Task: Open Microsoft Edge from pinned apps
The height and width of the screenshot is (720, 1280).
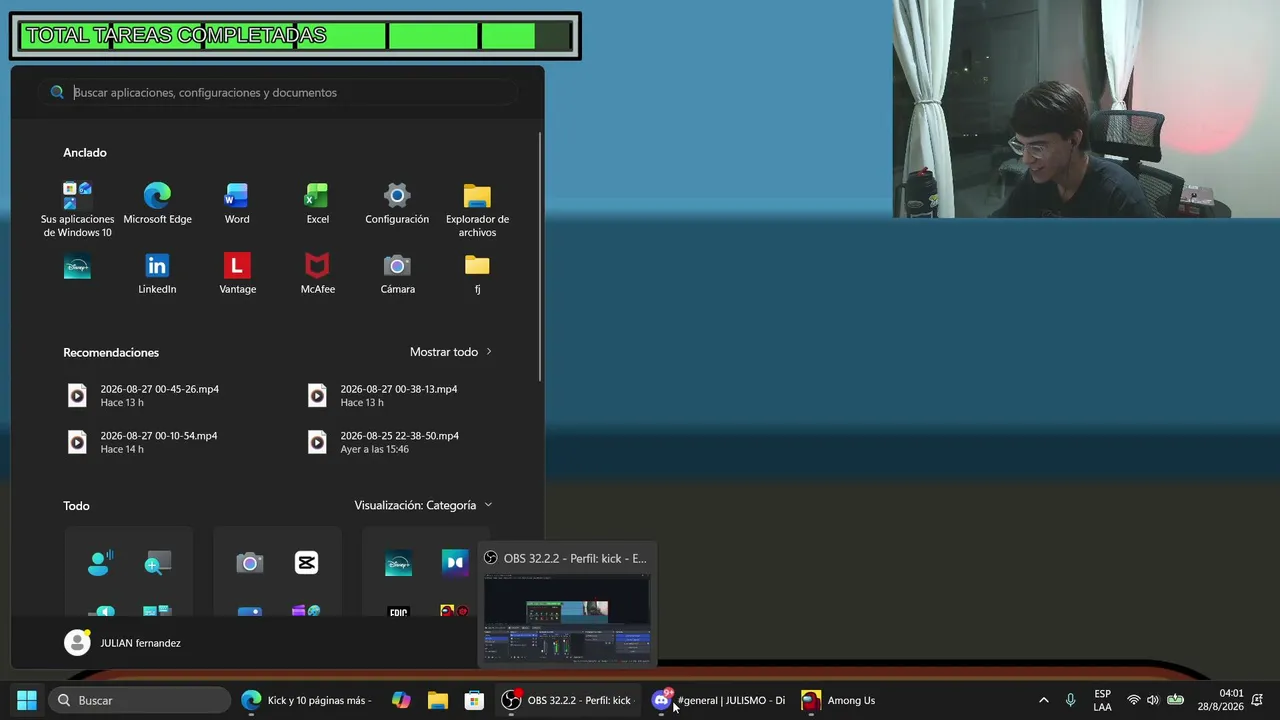Action: click(x=157, y=204)
